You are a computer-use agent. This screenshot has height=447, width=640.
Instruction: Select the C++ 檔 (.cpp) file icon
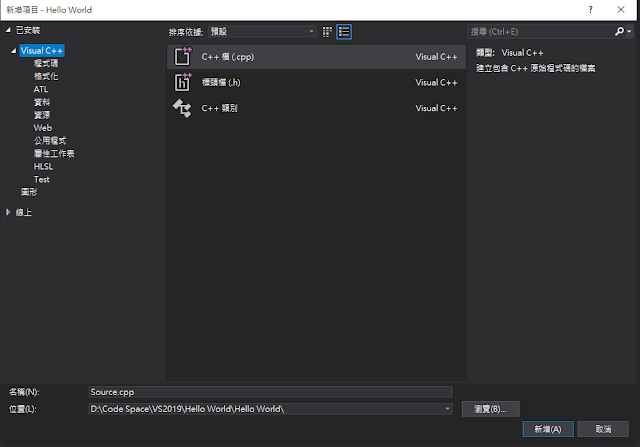[x=183, y=56]
